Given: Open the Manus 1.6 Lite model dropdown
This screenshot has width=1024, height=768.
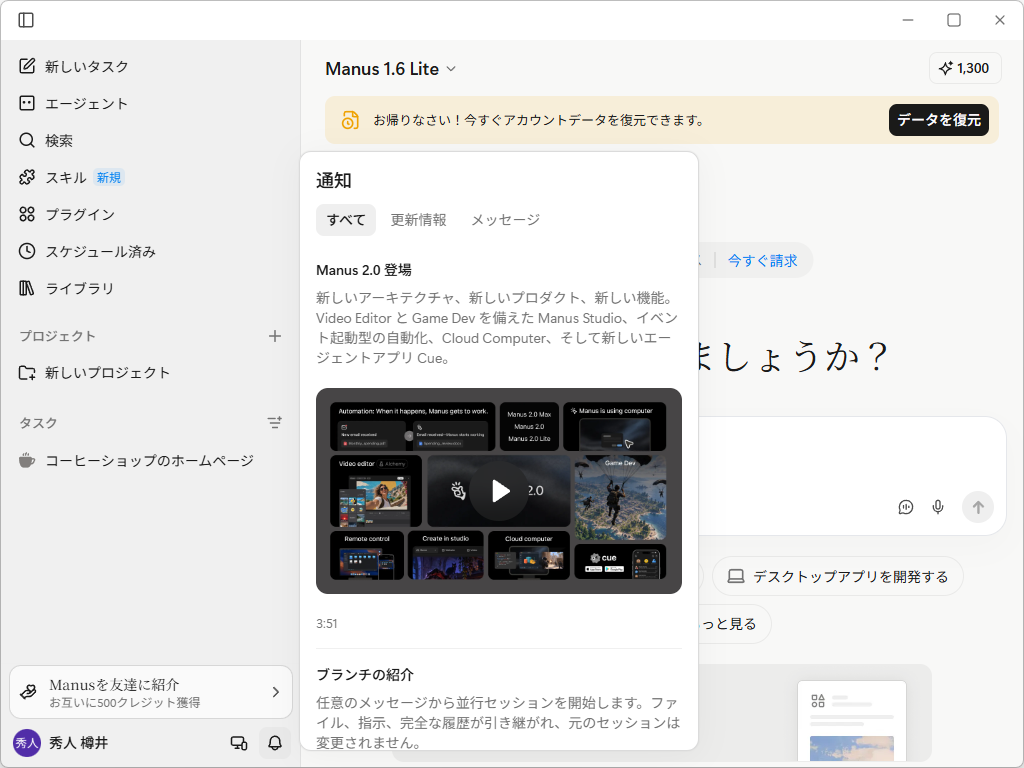Looking at the screenshot, I should pyautogui.click(x=391, y=69).
